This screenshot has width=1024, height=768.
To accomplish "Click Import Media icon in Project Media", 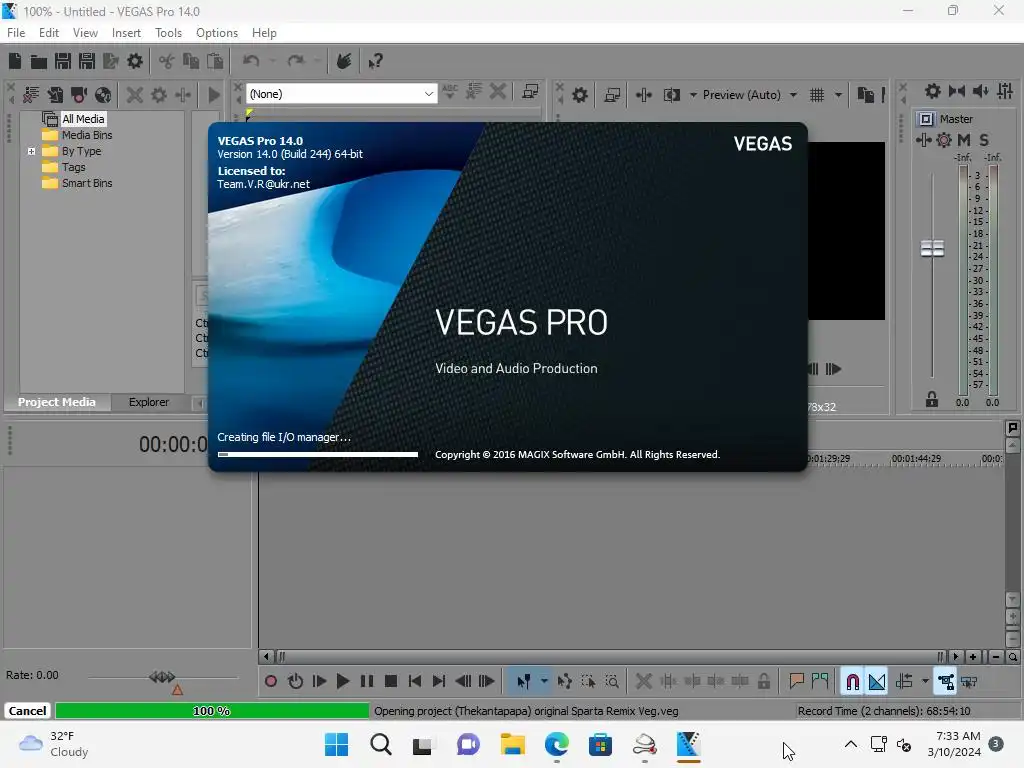I will click(x=55, y=95).
